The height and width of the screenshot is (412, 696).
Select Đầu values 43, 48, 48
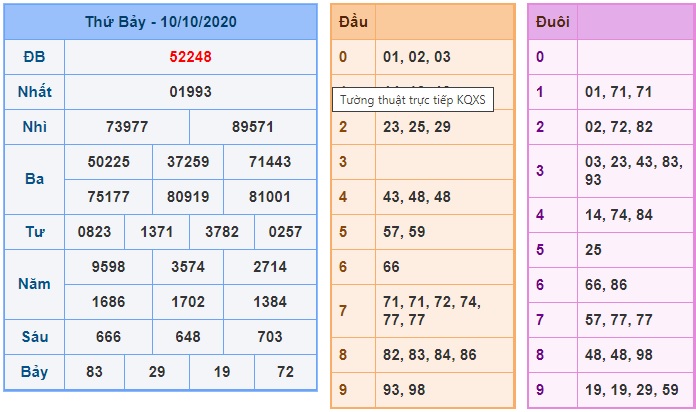click(x=417, y=197)
